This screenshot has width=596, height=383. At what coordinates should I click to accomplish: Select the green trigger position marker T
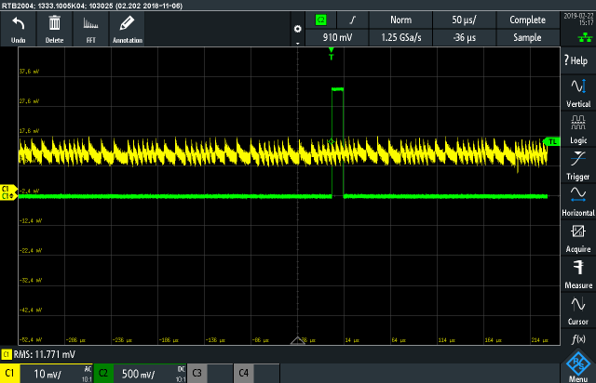tap(331, 54)
